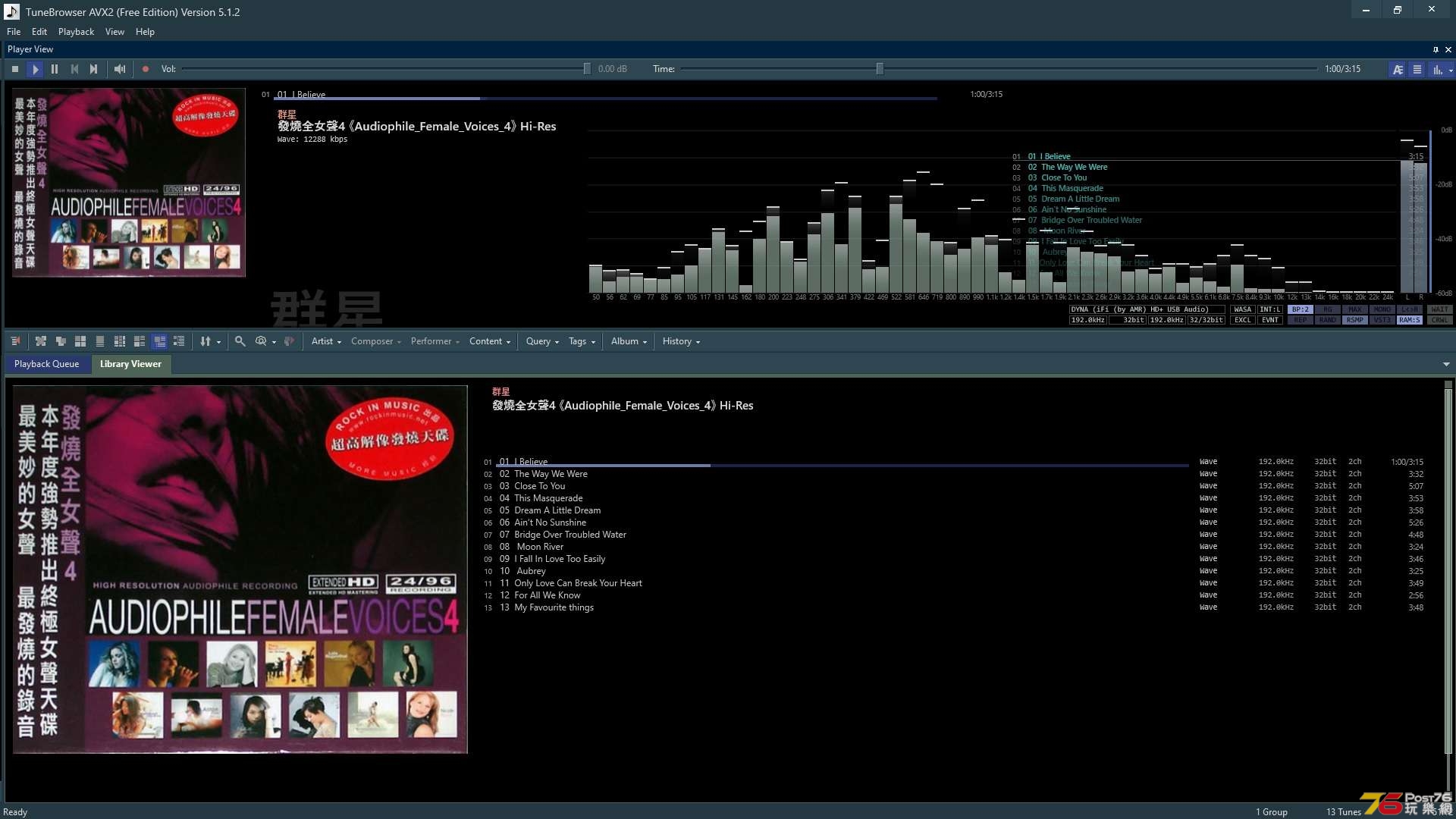Click the EXCL exclusive mode button
Screen dimensions: 1456x819
(x=1243, y=320)
